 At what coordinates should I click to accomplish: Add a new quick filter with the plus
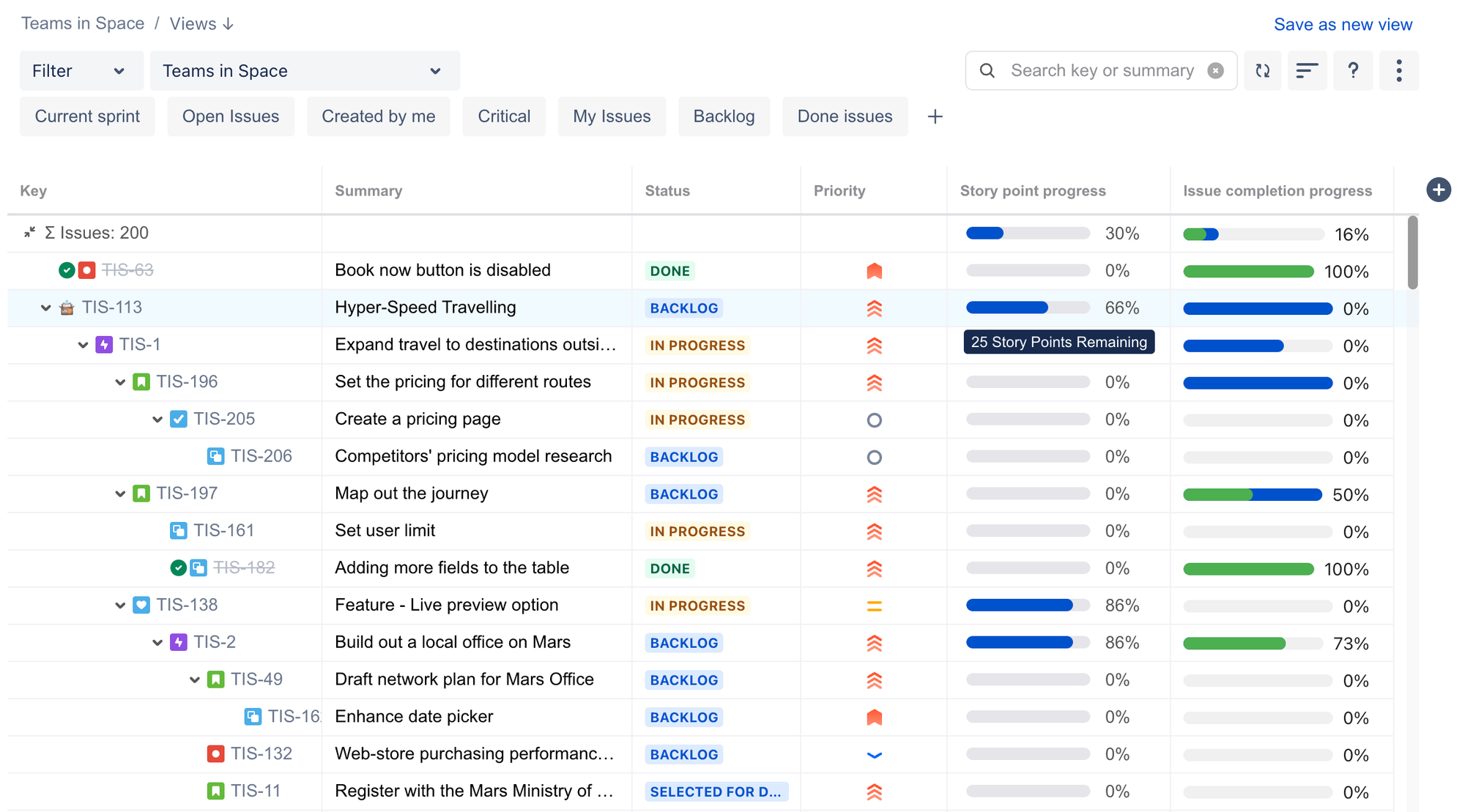pos(935,117)
